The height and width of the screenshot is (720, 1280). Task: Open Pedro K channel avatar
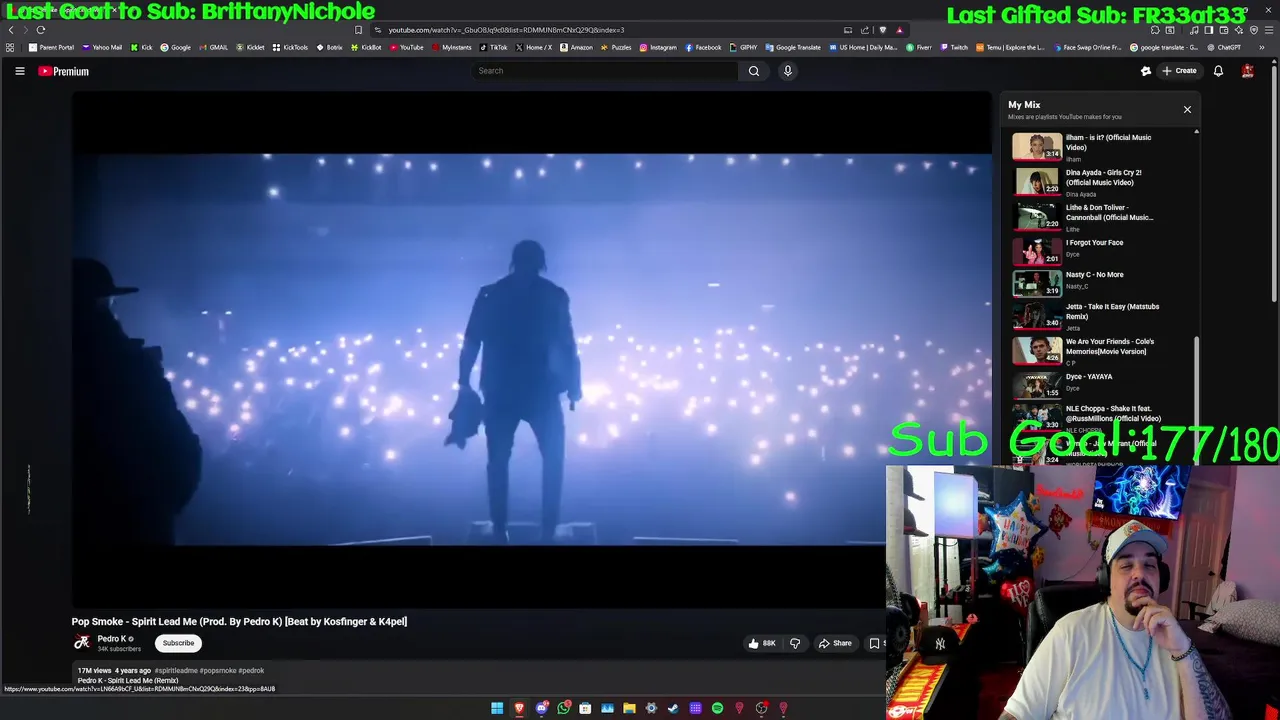[x=82, y=642]
